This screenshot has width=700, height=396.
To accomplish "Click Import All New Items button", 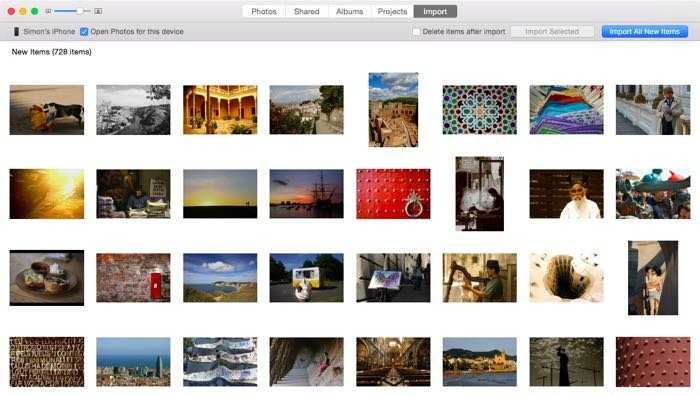I will click(x=645, y=31).
